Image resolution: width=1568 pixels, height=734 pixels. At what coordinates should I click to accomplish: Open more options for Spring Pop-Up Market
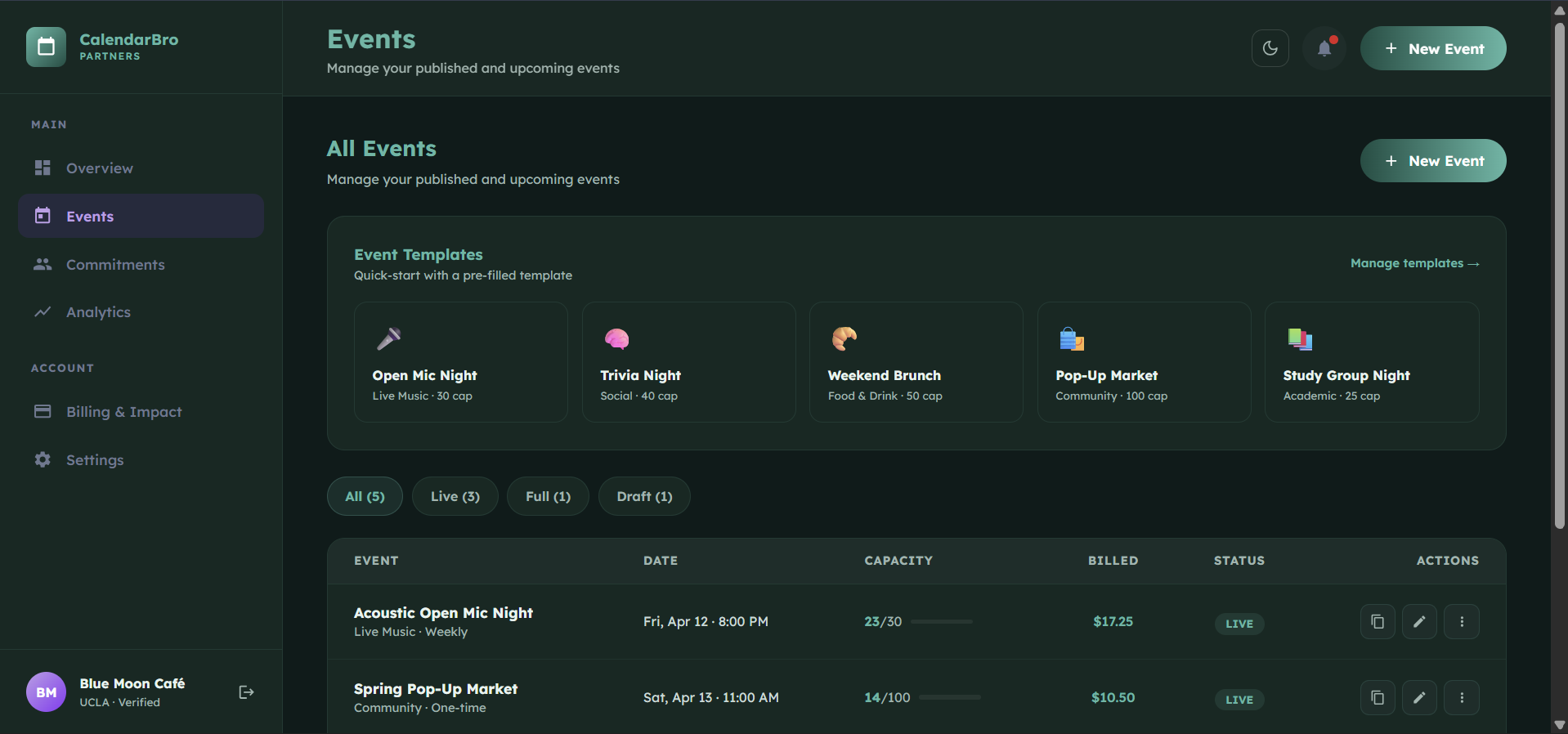[1462, 697]
